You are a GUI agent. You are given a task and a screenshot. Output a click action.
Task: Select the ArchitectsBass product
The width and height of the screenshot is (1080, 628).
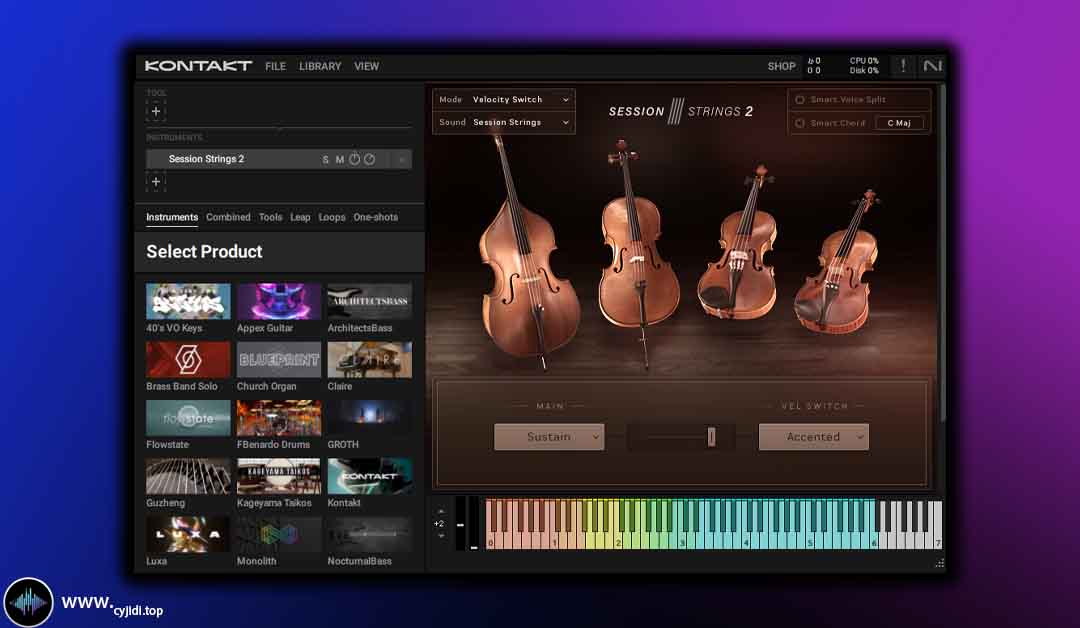(x=370, y=308)
